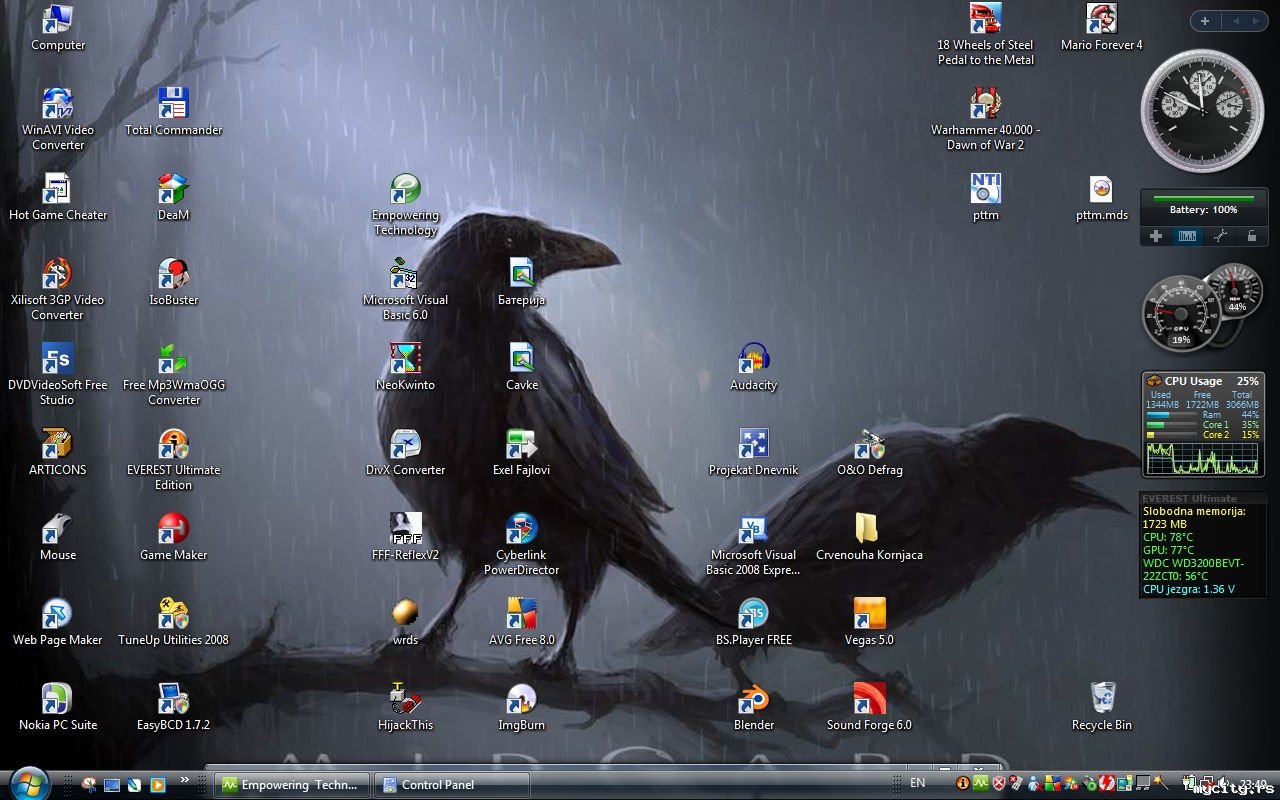Image resolution: width=1280 pixels, height=800 pixels.
Task: Open Cyberlink PowerDirector desktop icon
Action: 522,544
